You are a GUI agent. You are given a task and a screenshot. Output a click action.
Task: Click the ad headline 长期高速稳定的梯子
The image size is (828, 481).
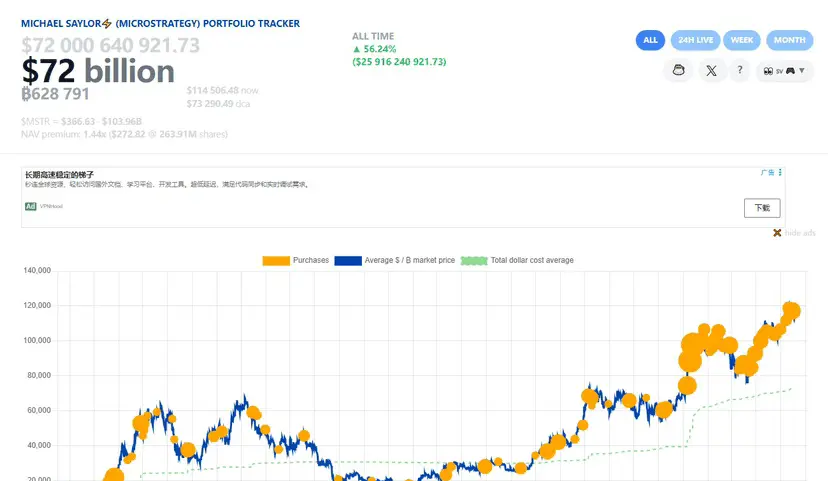pos(59,175)
